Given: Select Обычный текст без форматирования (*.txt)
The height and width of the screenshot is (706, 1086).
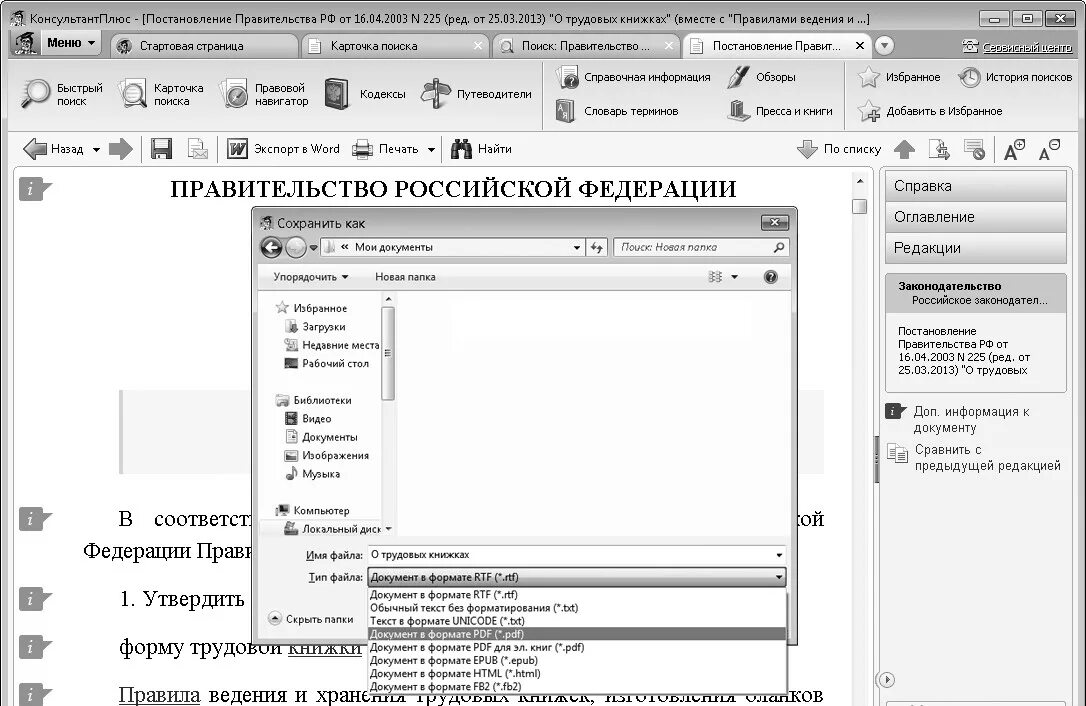Looking at the screenshot, I should [577, 608].
